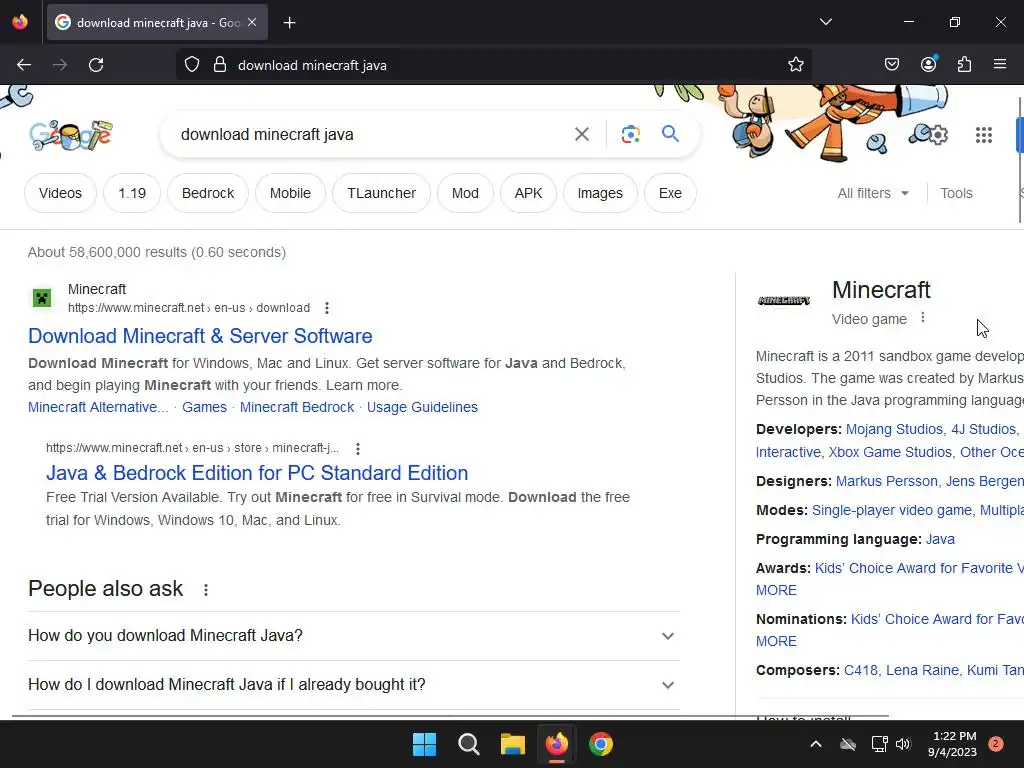The height and width of the screenshot is (768, 1024).
Task: Open options for Java & Bedrock result
Action: (357, 449)
